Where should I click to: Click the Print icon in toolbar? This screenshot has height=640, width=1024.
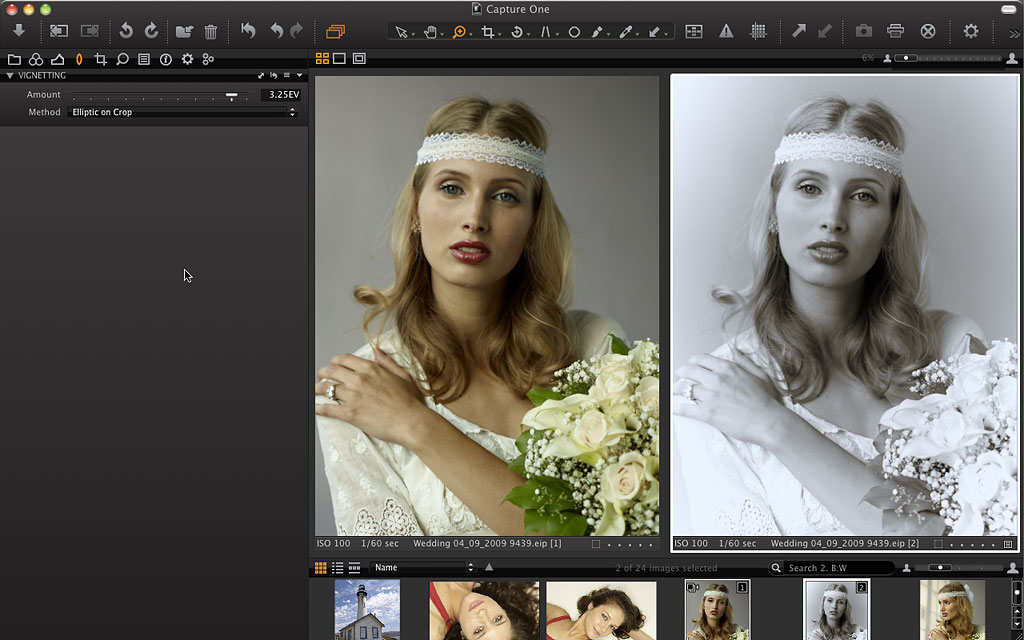click(895, 32)
